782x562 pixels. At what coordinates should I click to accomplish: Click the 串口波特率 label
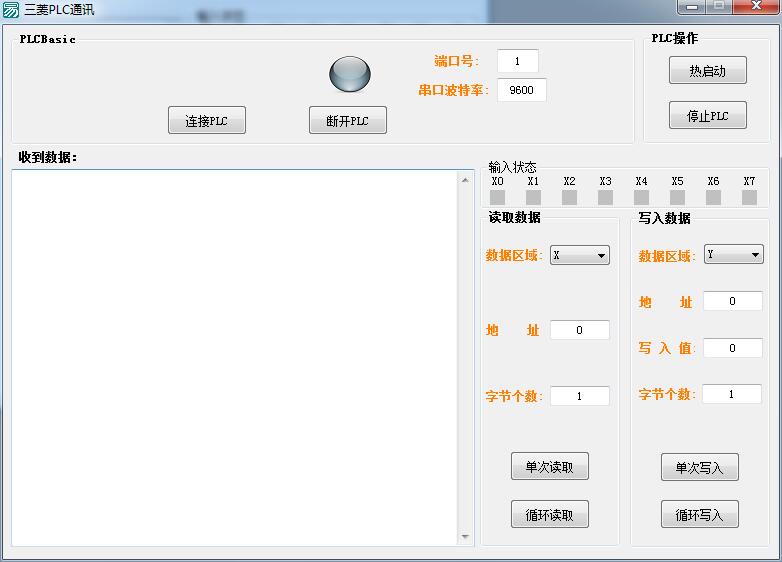pyautogui.click(x=453, y=90)
